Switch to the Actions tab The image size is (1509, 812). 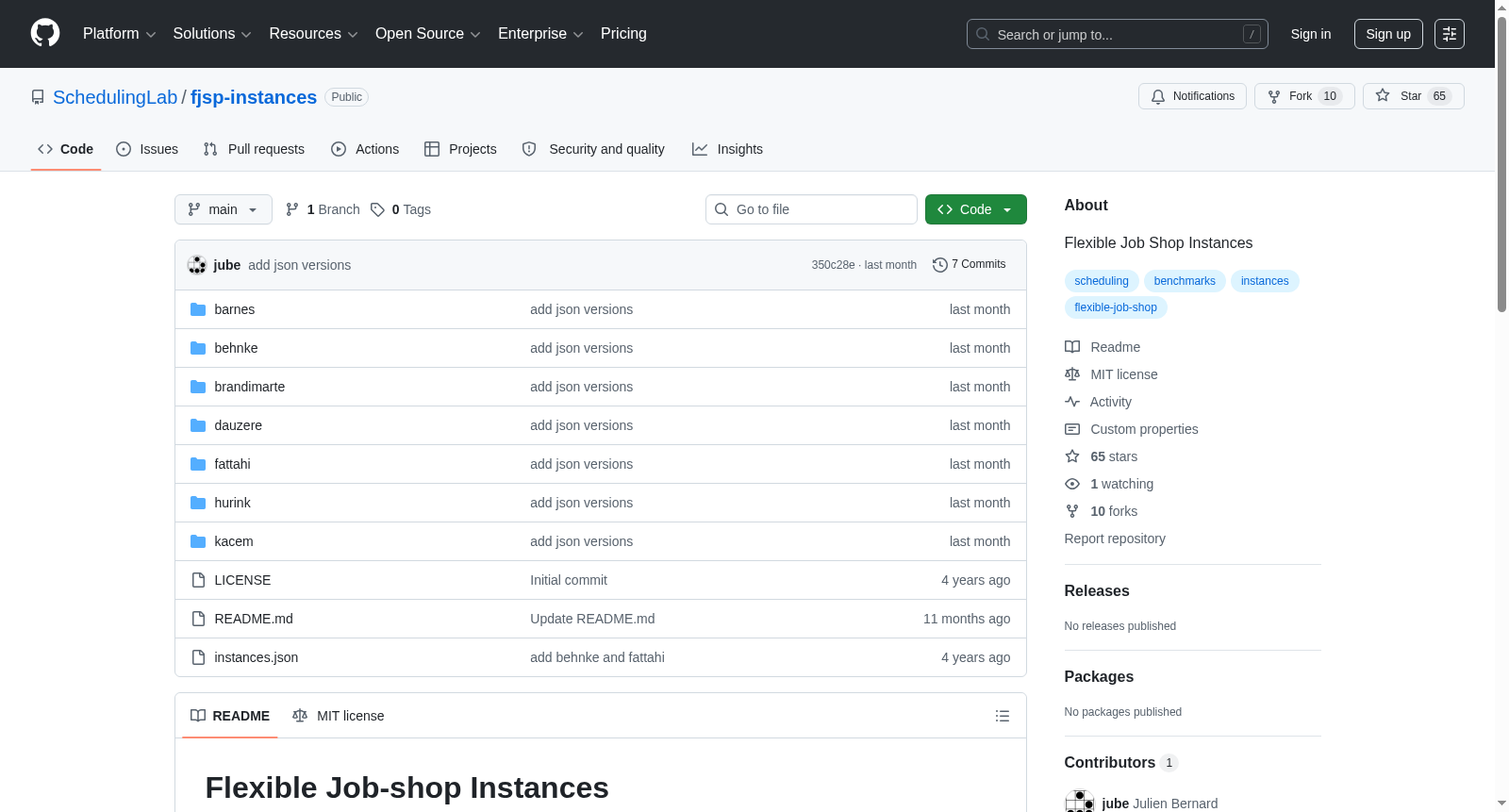(x=365, y=149)
